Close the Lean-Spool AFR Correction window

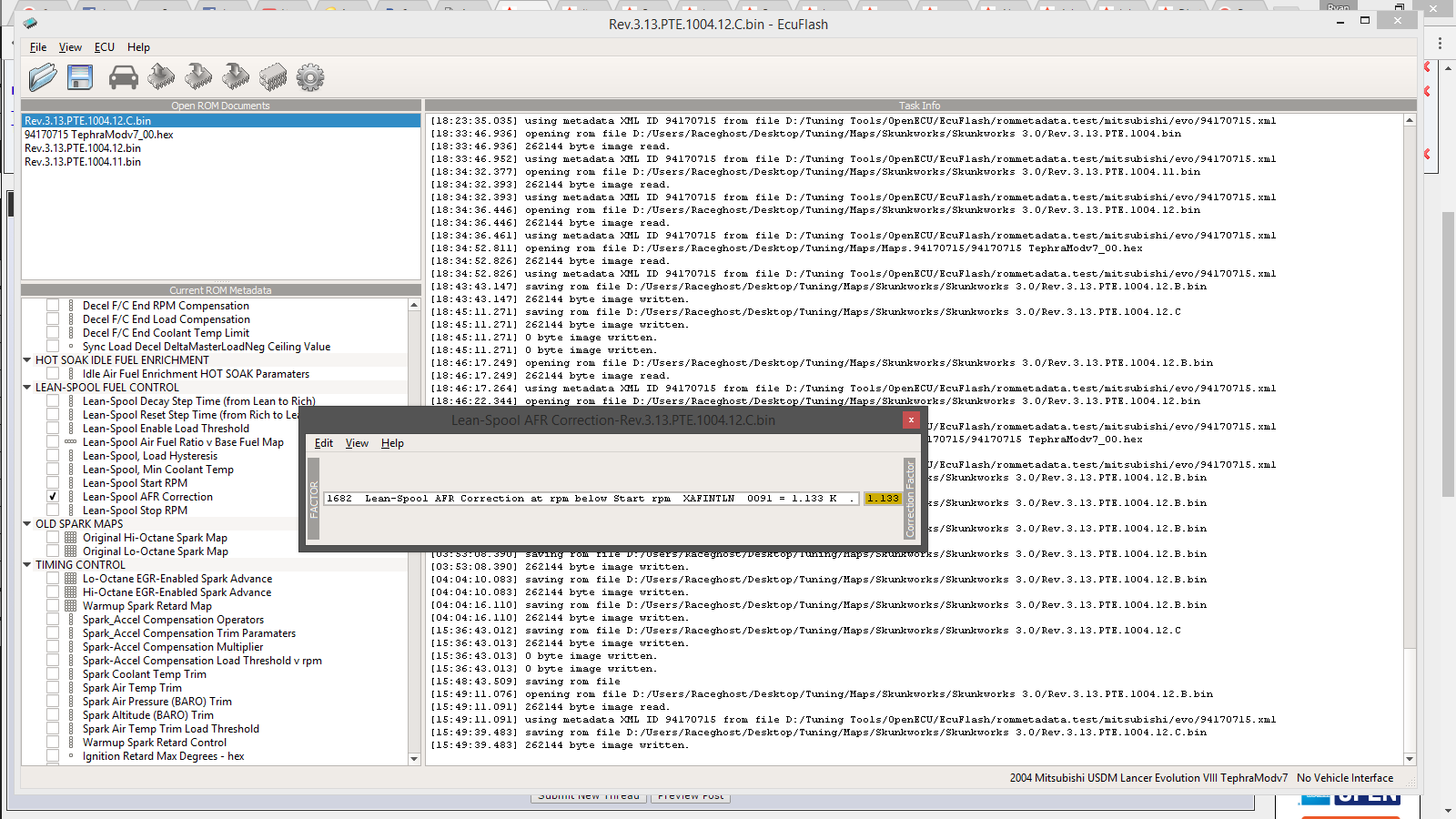click(x=911, y=420)
